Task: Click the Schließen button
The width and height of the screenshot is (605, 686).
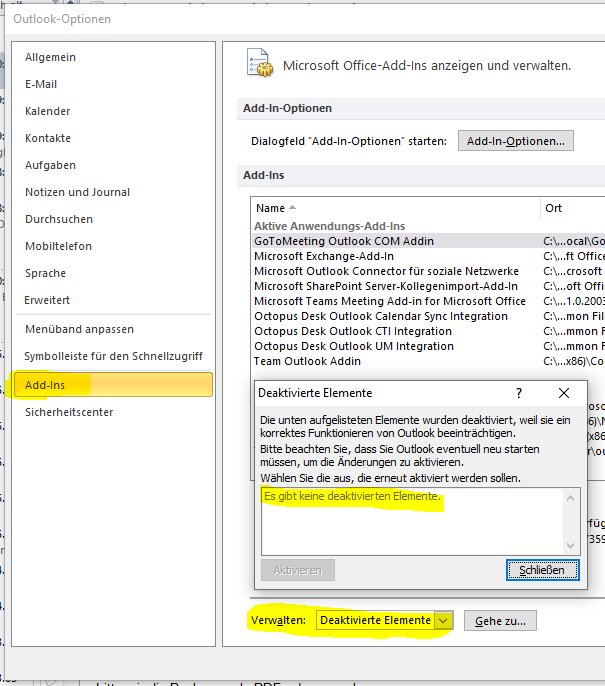Action: [542, 570]
